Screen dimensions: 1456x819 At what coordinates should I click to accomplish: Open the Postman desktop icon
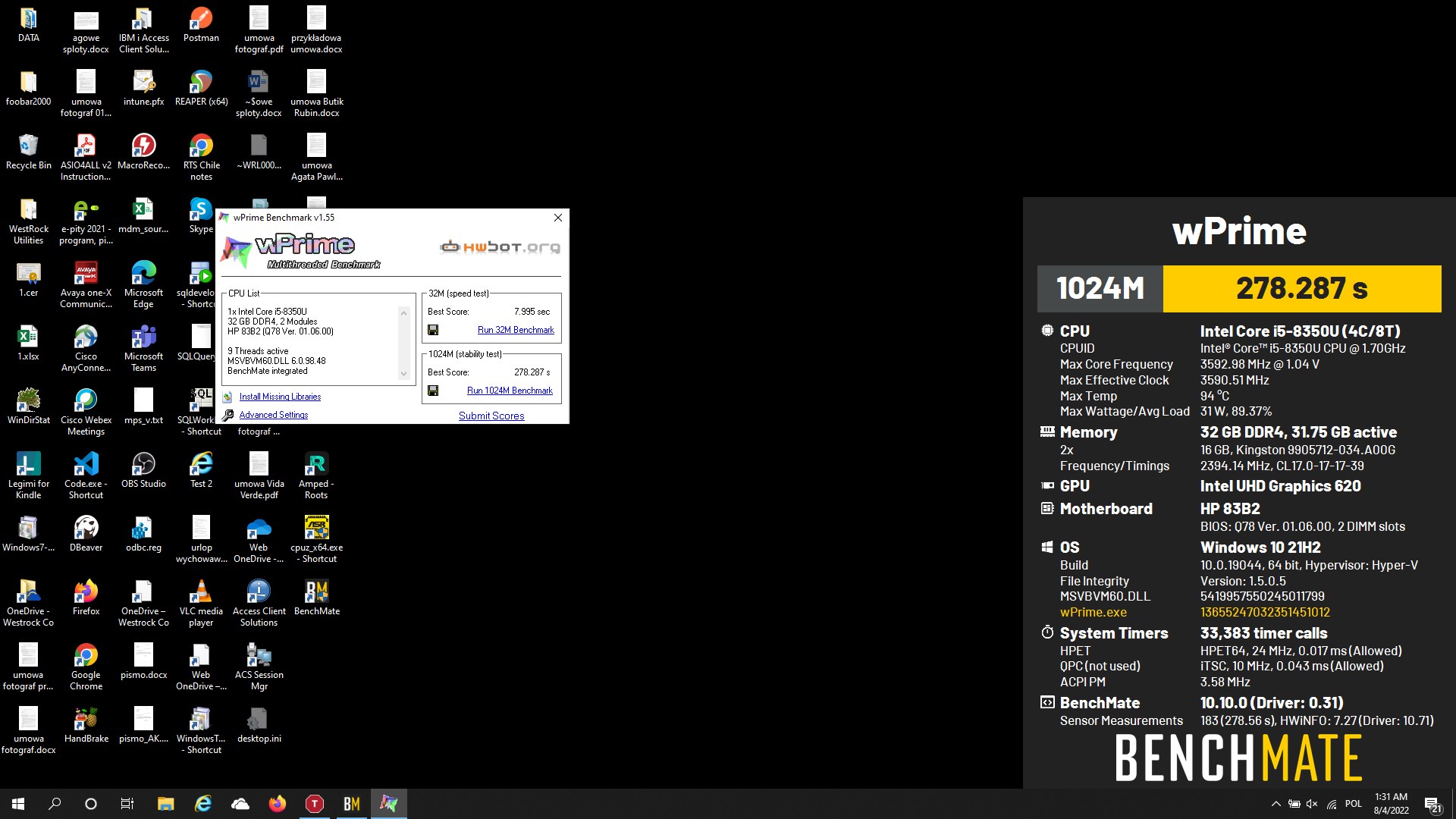(x=201, y=25)
